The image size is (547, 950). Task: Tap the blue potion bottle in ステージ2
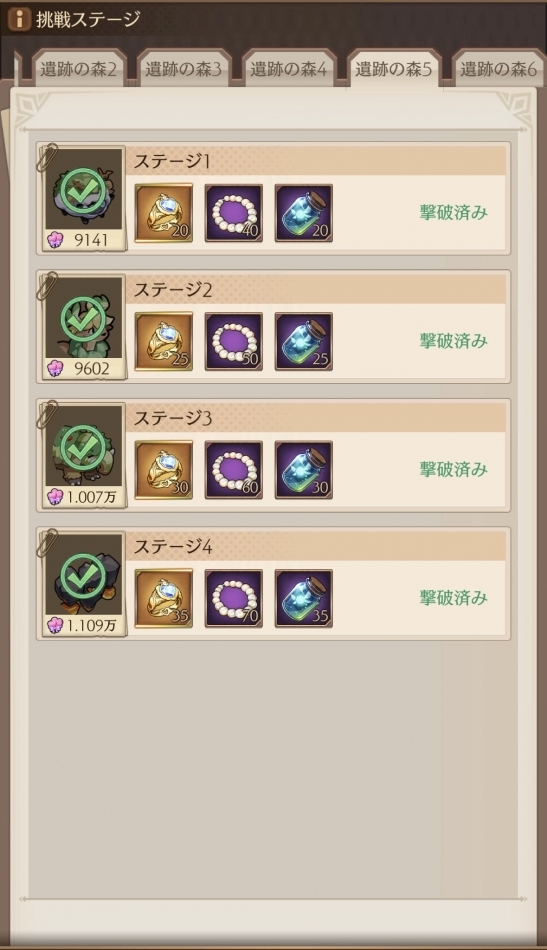click(x=303, y=342)
